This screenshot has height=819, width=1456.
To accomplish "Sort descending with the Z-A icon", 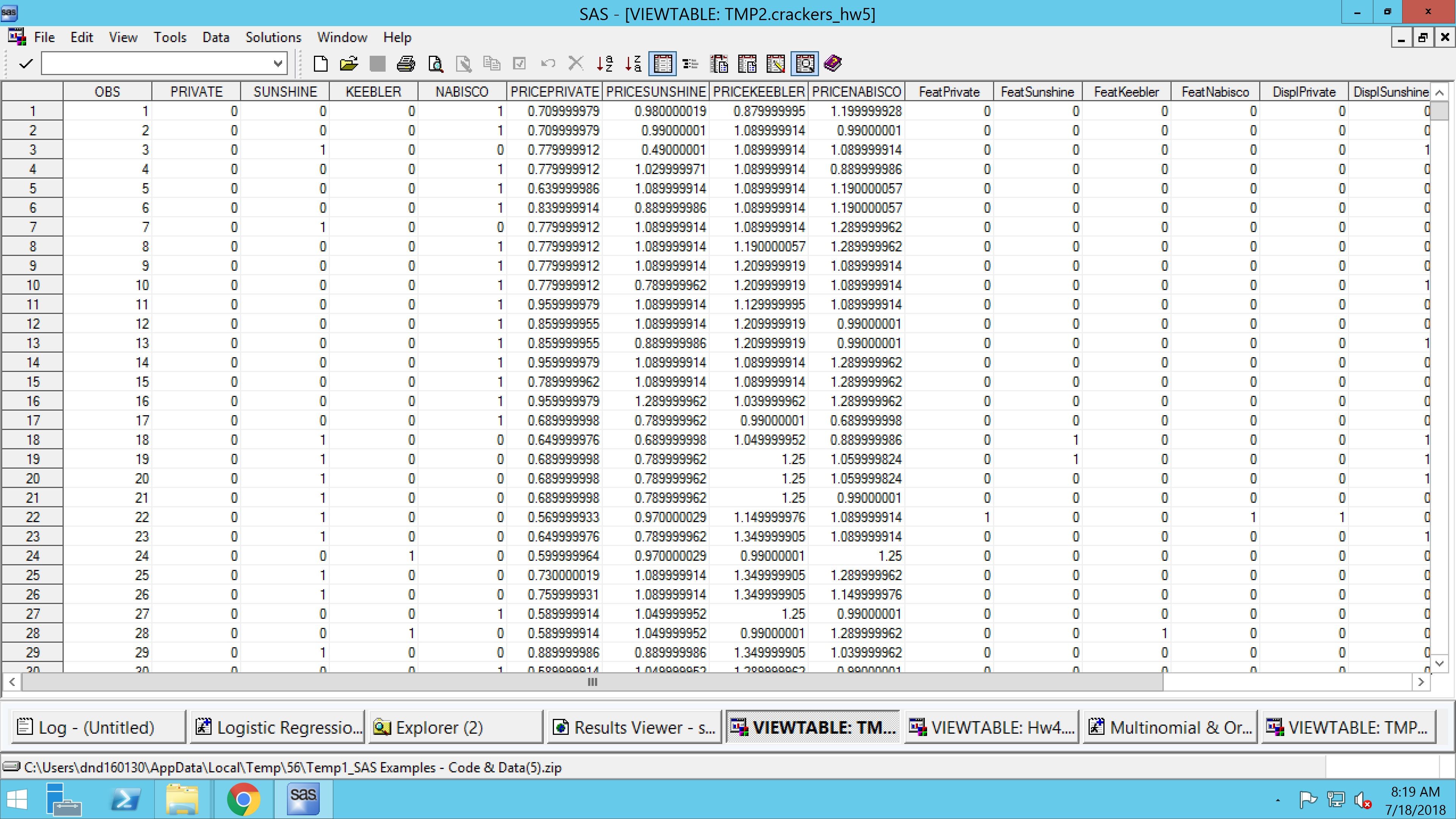I will [633, 64].
